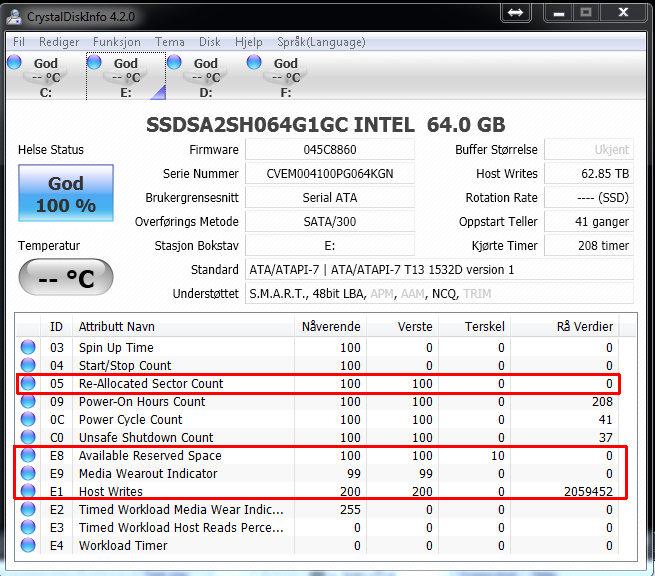Select the E: drive status button
The width and height of the screenshot is (655, 576).
(126, 76)
